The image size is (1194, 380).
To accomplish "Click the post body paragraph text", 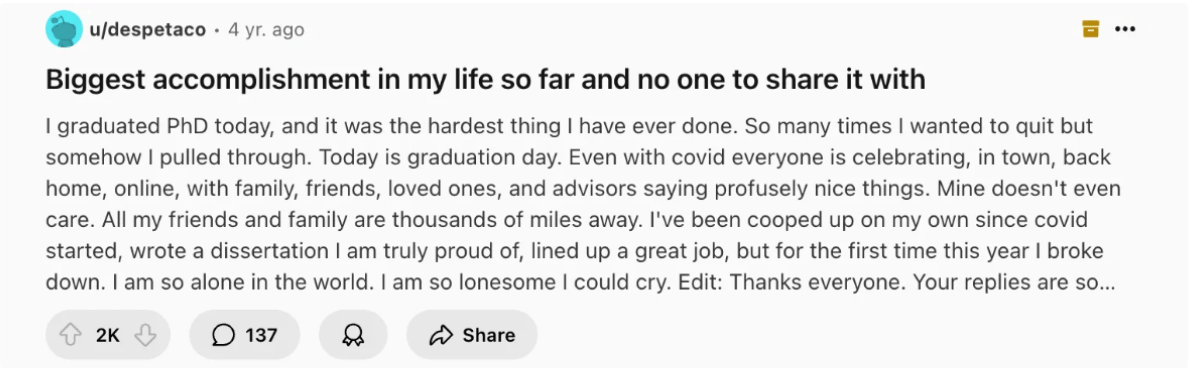I will (x=583, y=204).
